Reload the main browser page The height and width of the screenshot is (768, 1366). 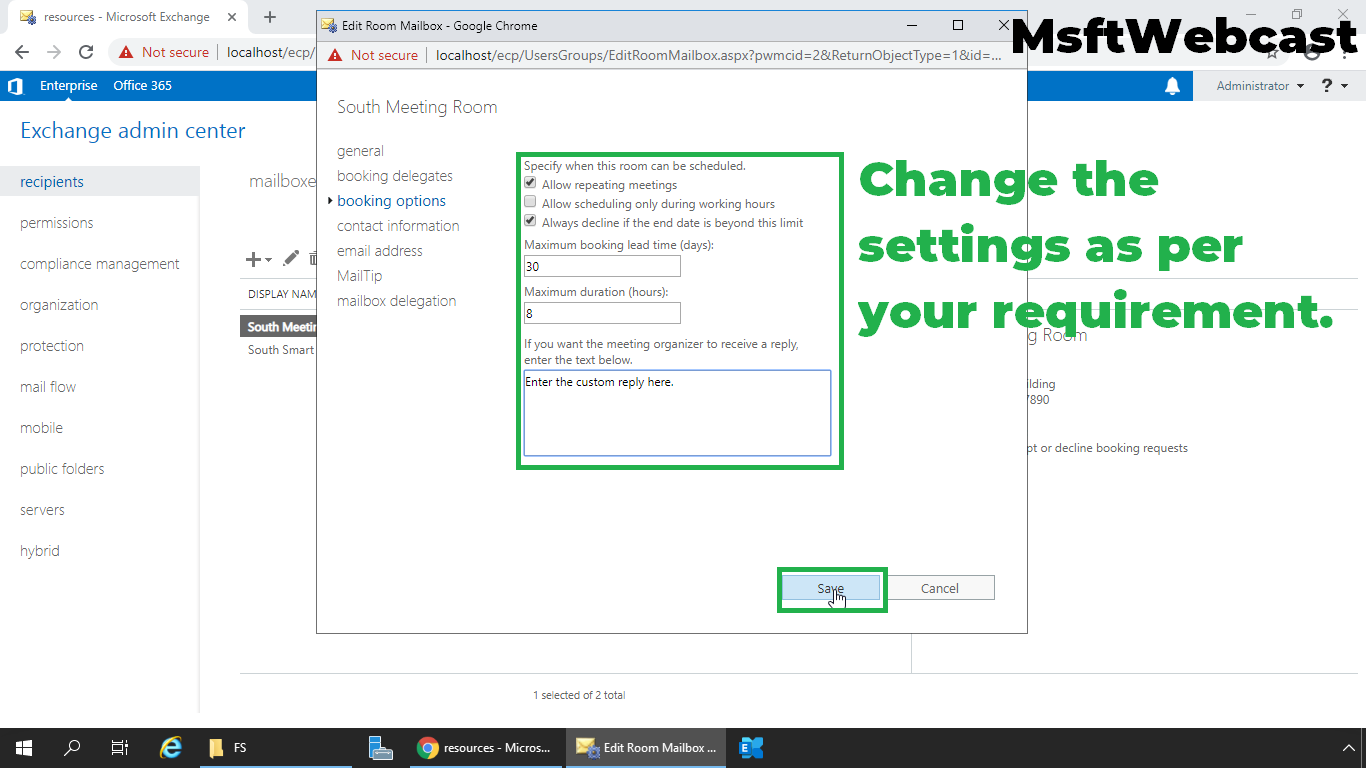click(86, 53)
